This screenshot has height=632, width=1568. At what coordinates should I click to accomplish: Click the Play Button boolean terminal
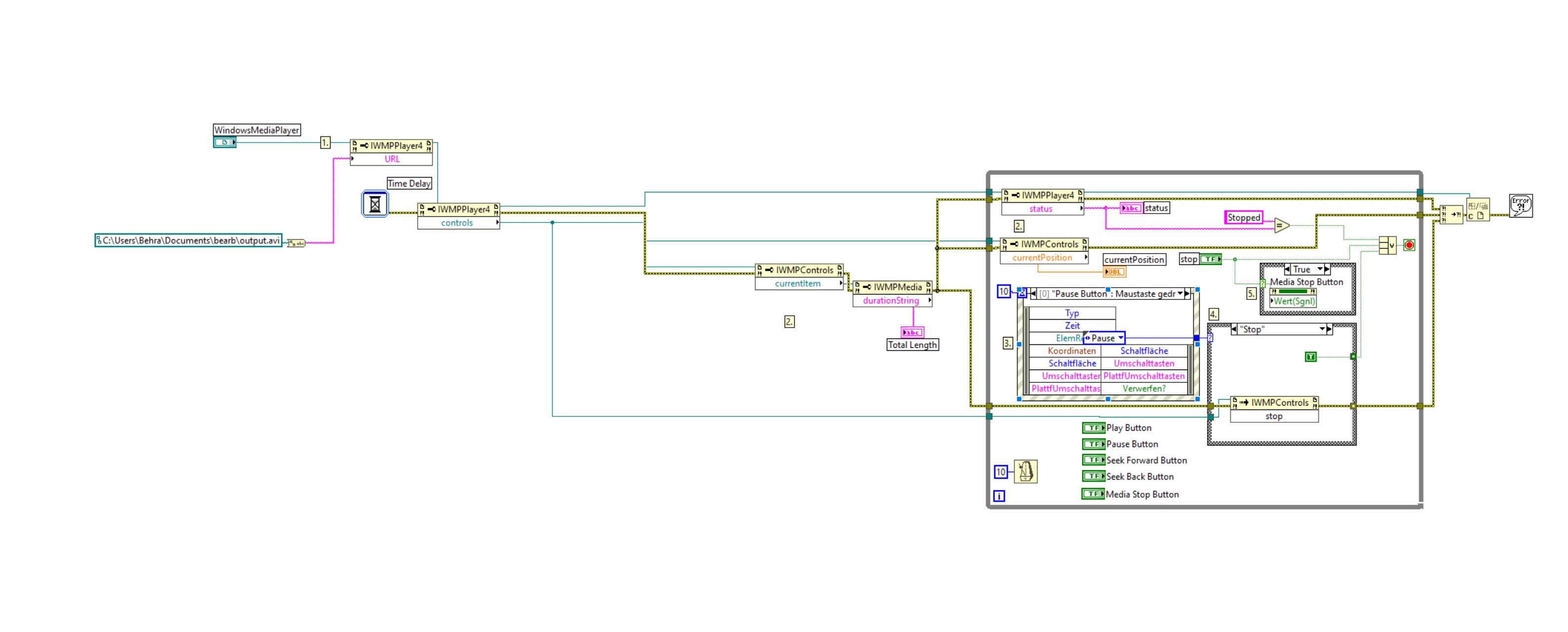[x=1093, y=428]
